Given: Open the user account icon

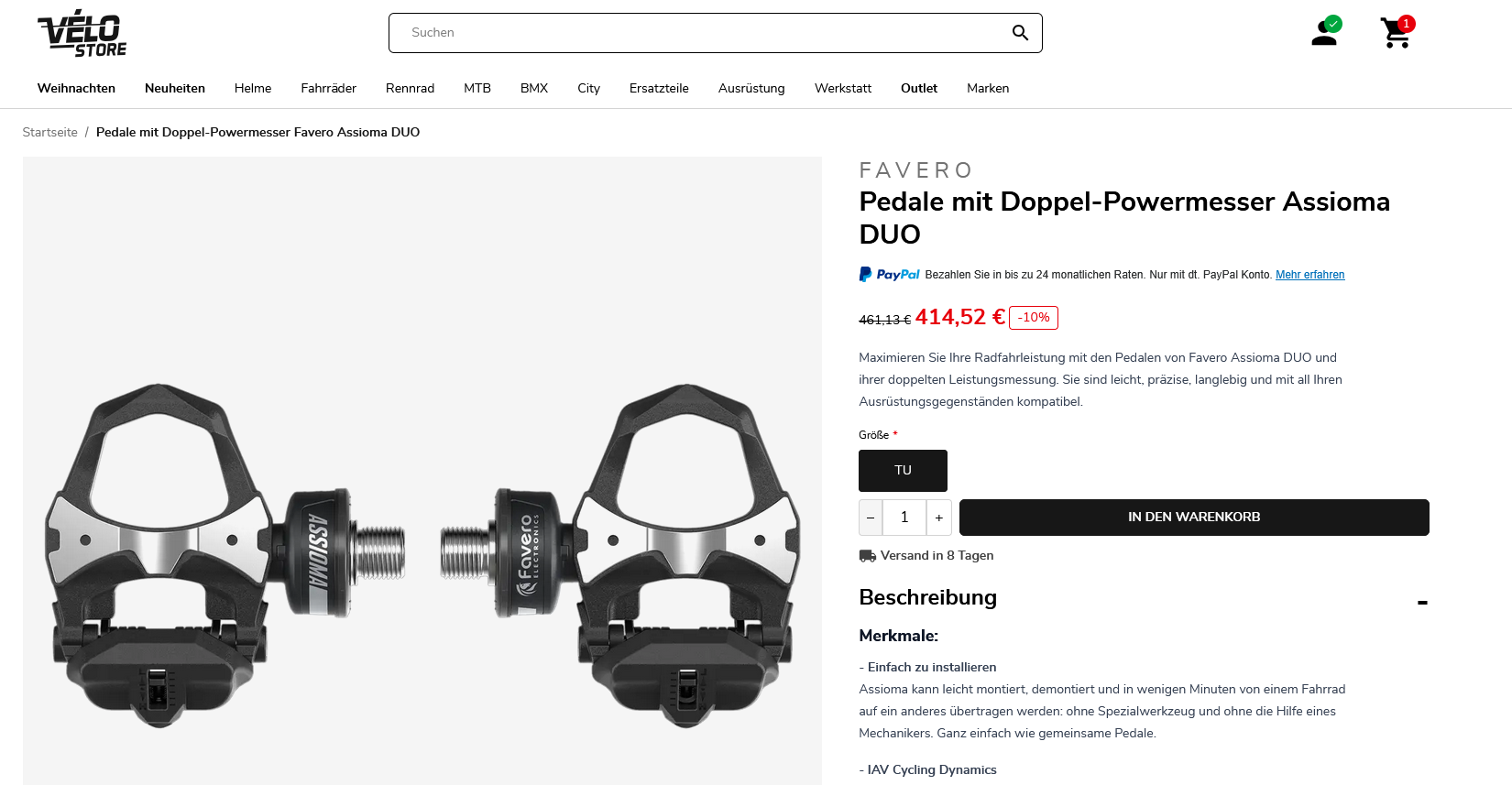Looking at the screenshot, I should tap(1325, 32).
